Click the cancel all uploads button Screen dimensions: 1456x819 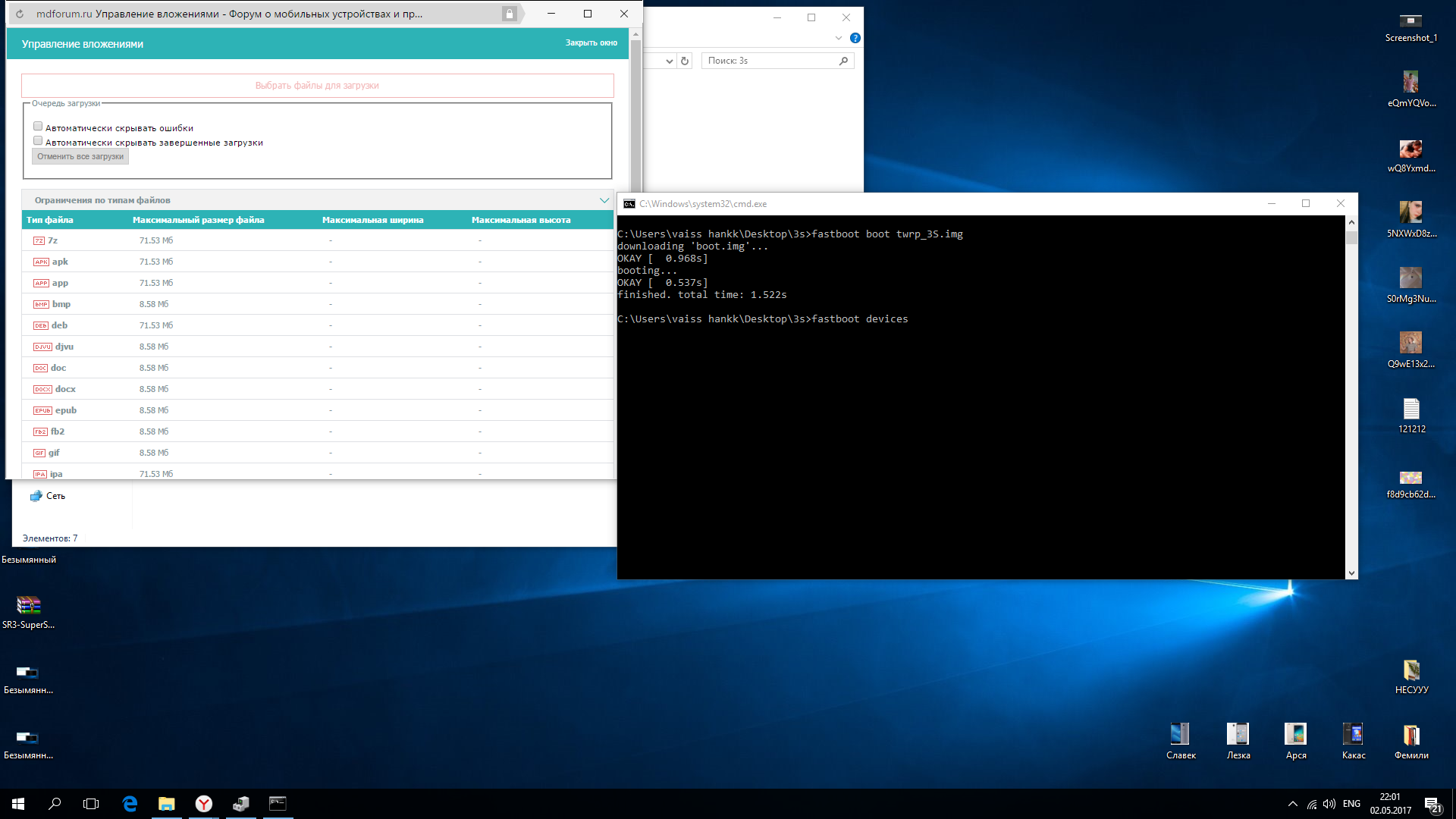click(x=80, y=156)
